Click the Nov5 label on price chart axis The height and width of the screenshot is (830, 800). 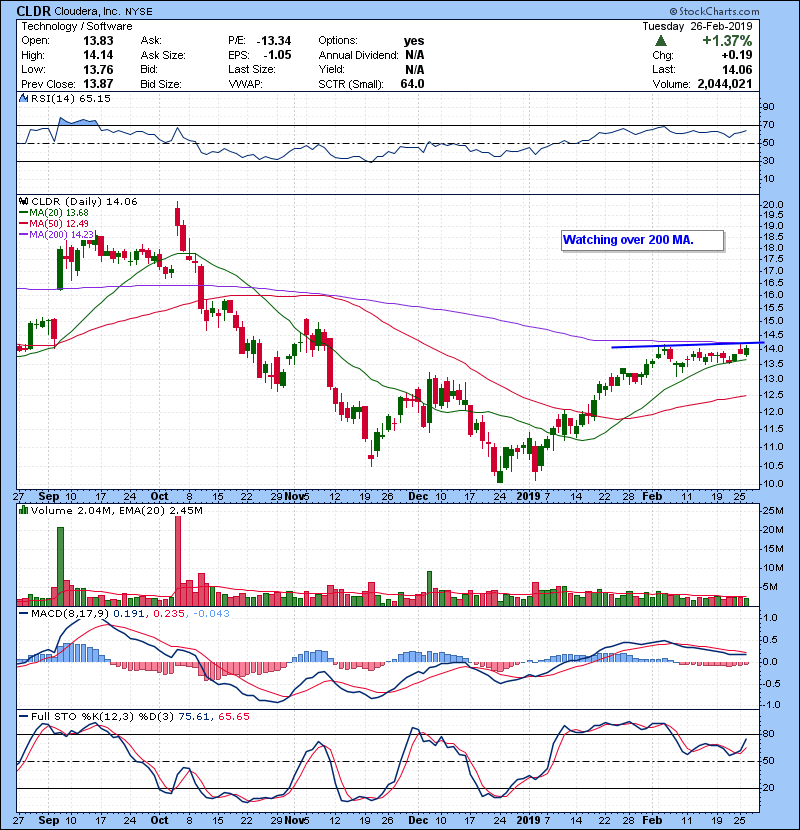(297, 496)
